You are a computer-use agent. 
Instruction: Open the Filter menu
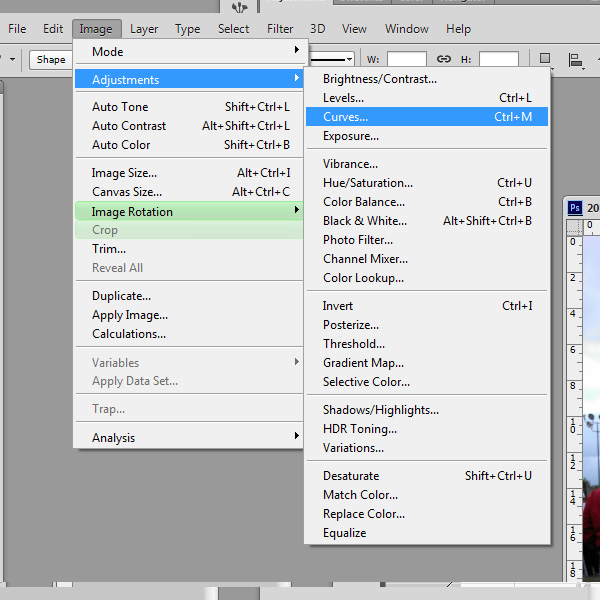click(x=280, y=29)
